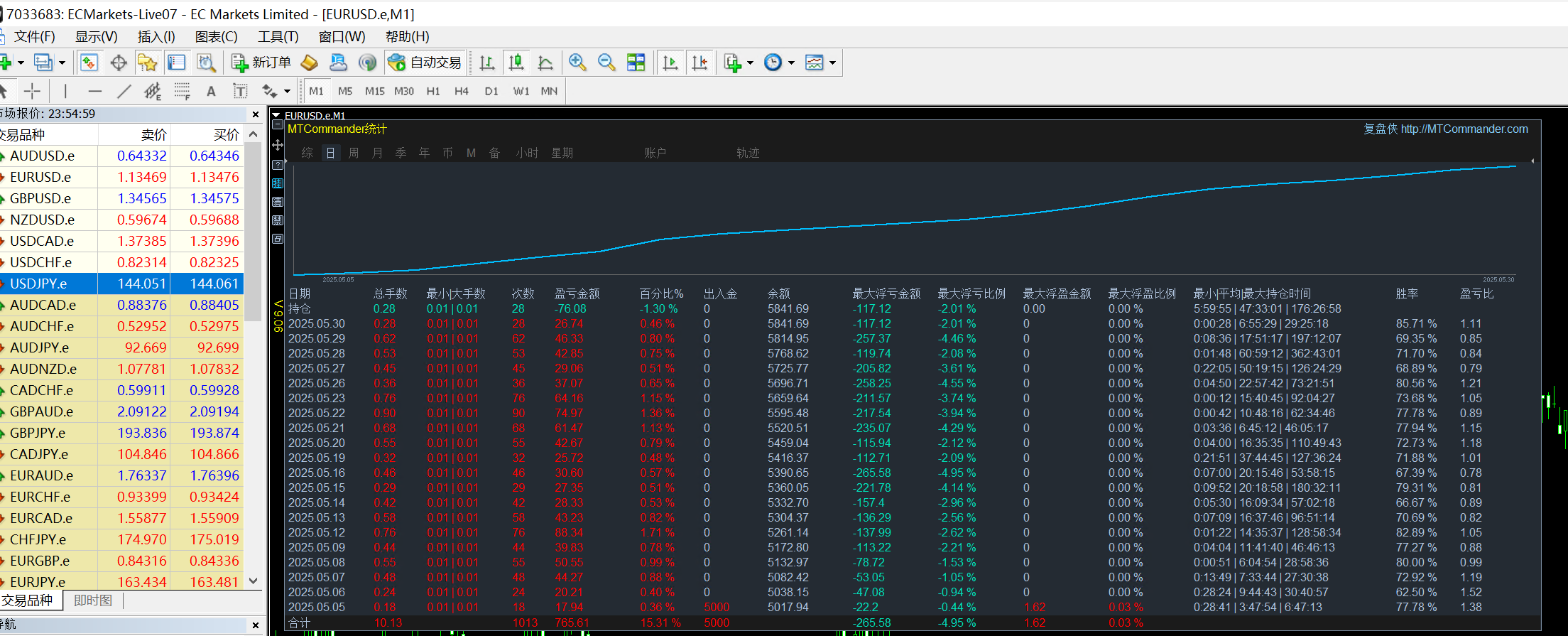Switch to the 即时图 tab
This screenshot has width=1568, height=636.
(93, 600)
